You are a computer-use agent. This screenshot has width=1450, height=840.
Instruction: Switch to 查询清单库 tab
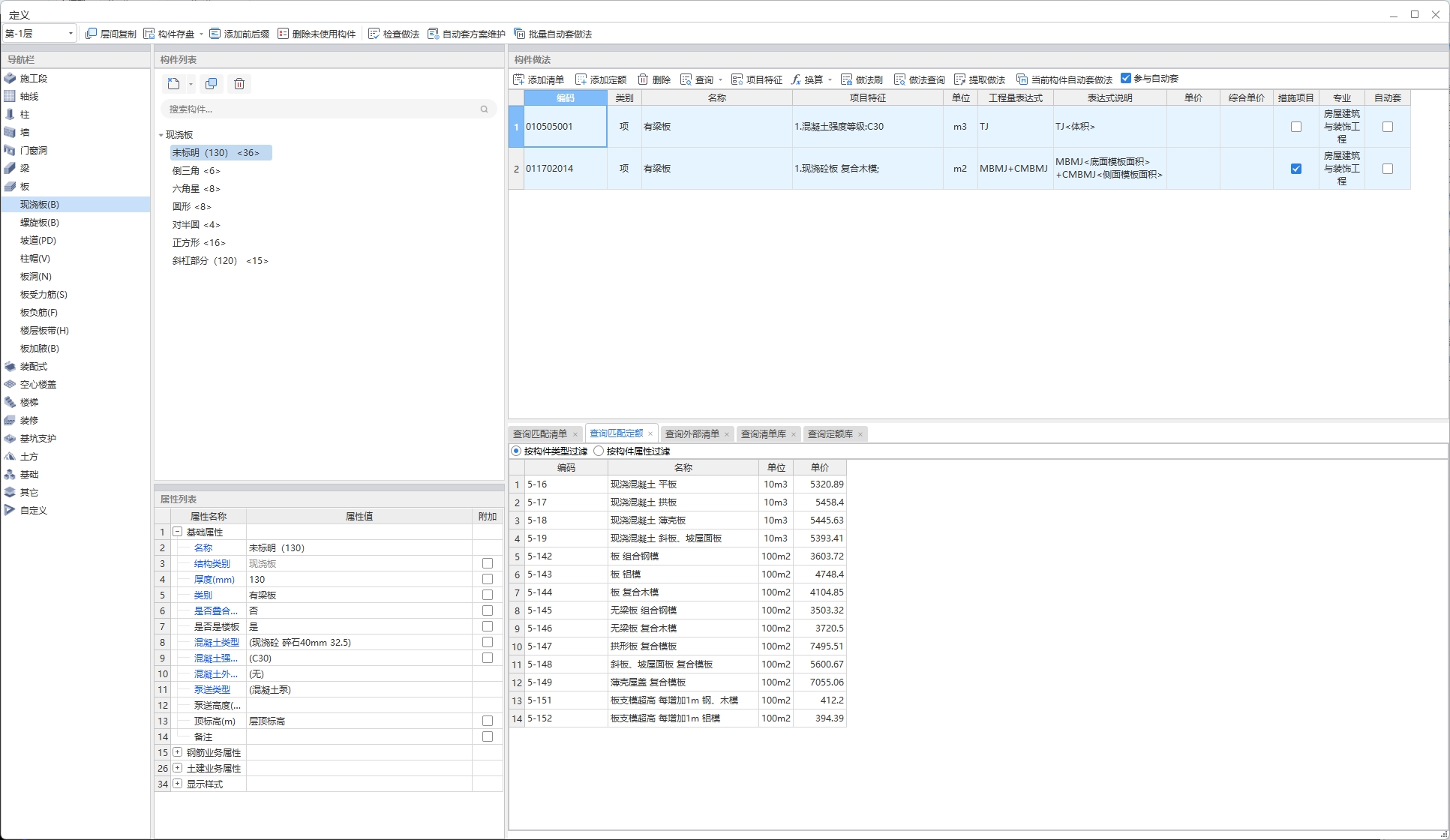tap(763, 433)
